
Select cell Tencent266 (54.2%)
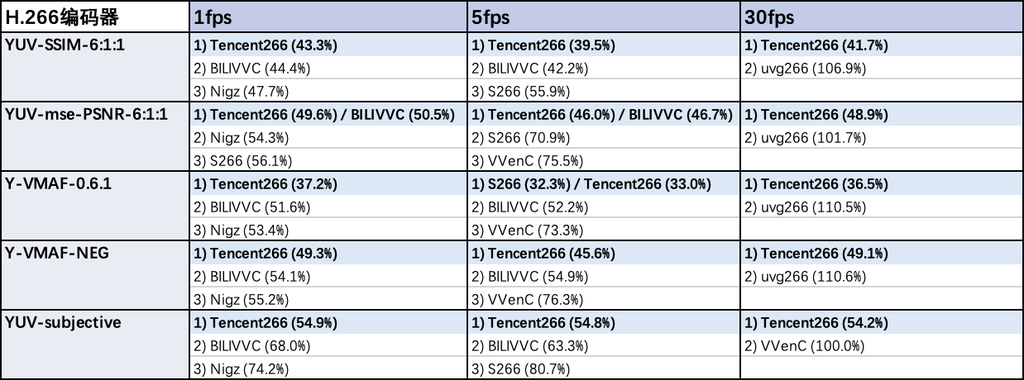(882, 323)
